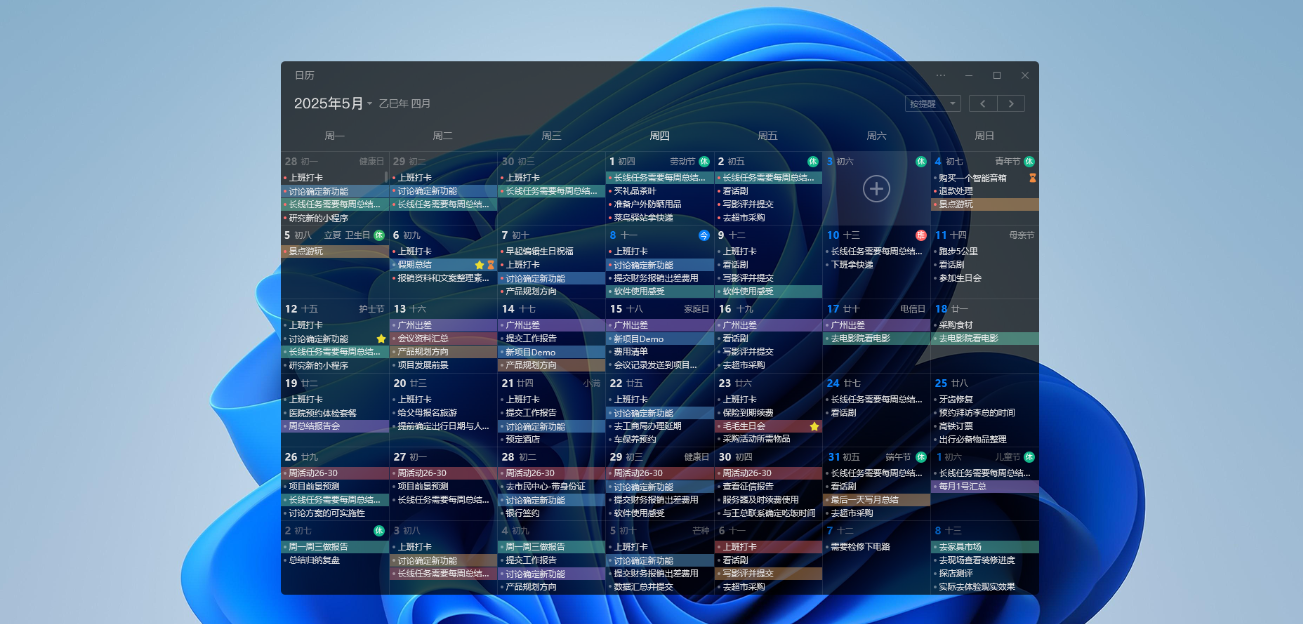Click the red 班 workday badge on May 10

921,235
